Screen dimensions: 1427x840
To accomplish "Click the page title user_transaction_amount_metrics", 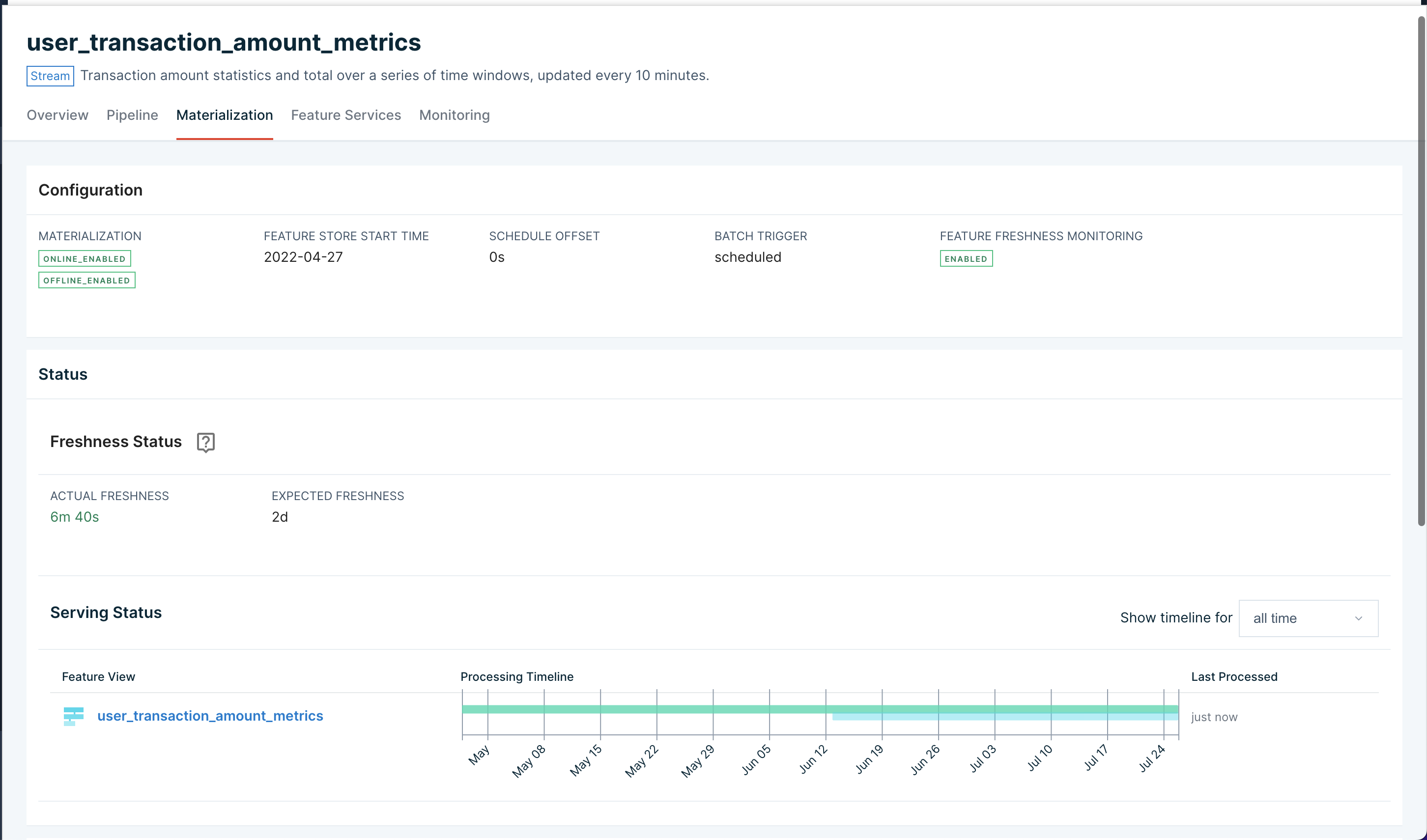I will 224,42.
